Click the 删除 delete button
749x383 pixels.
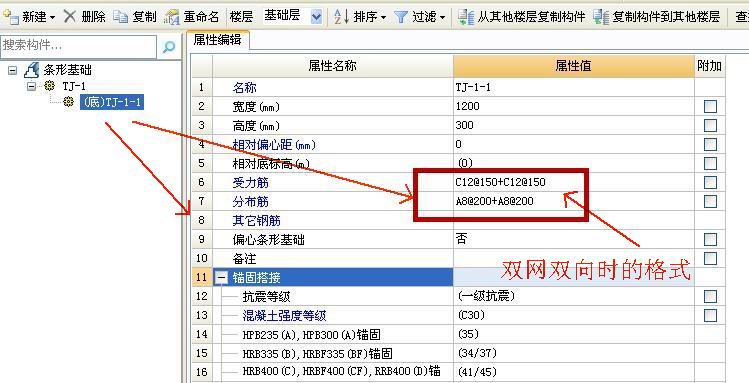(x=84, y=17)
